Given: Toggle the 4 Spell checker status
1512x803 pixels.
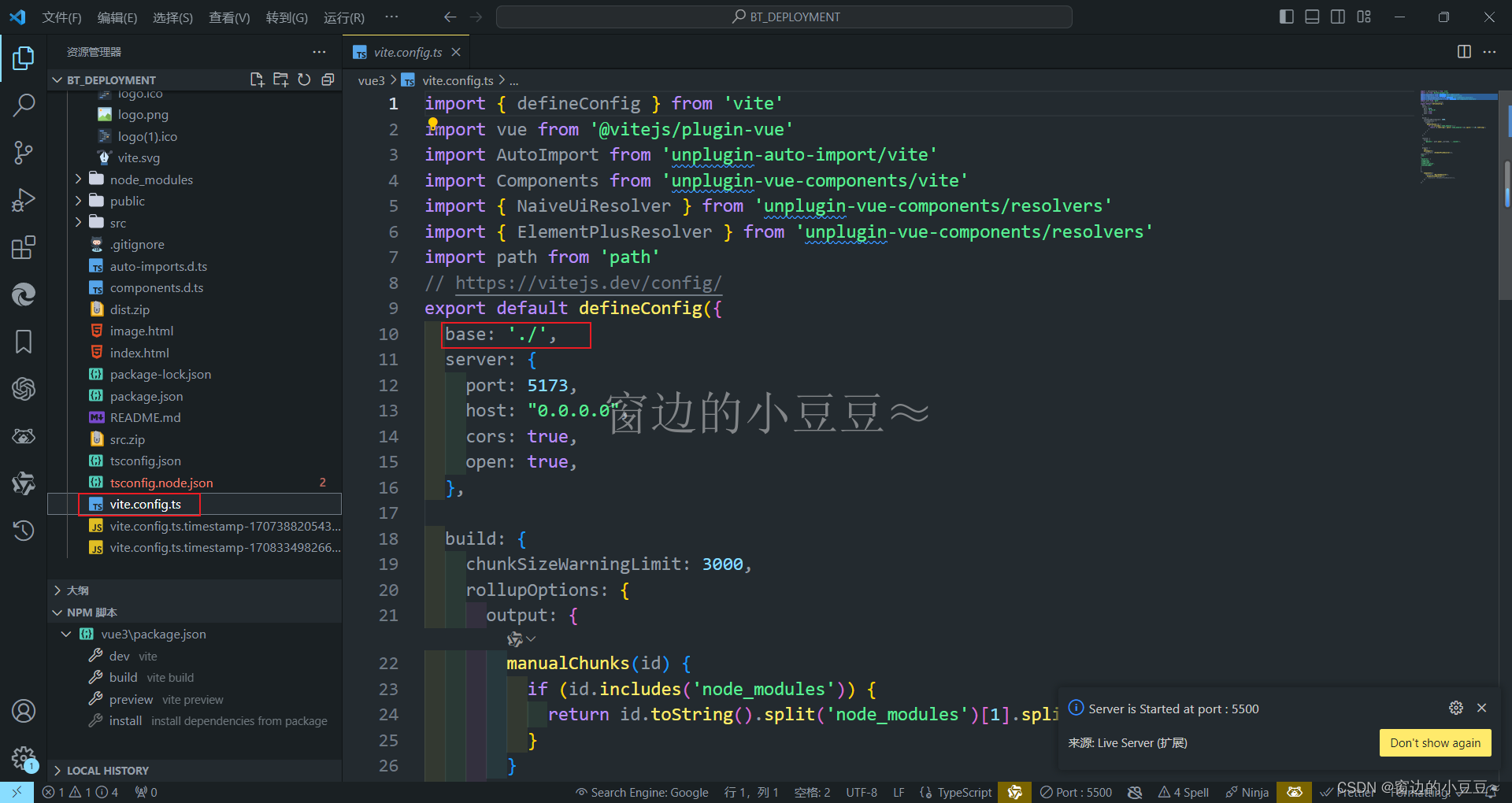Looking at the screenshot, I should pos(1184,792).
